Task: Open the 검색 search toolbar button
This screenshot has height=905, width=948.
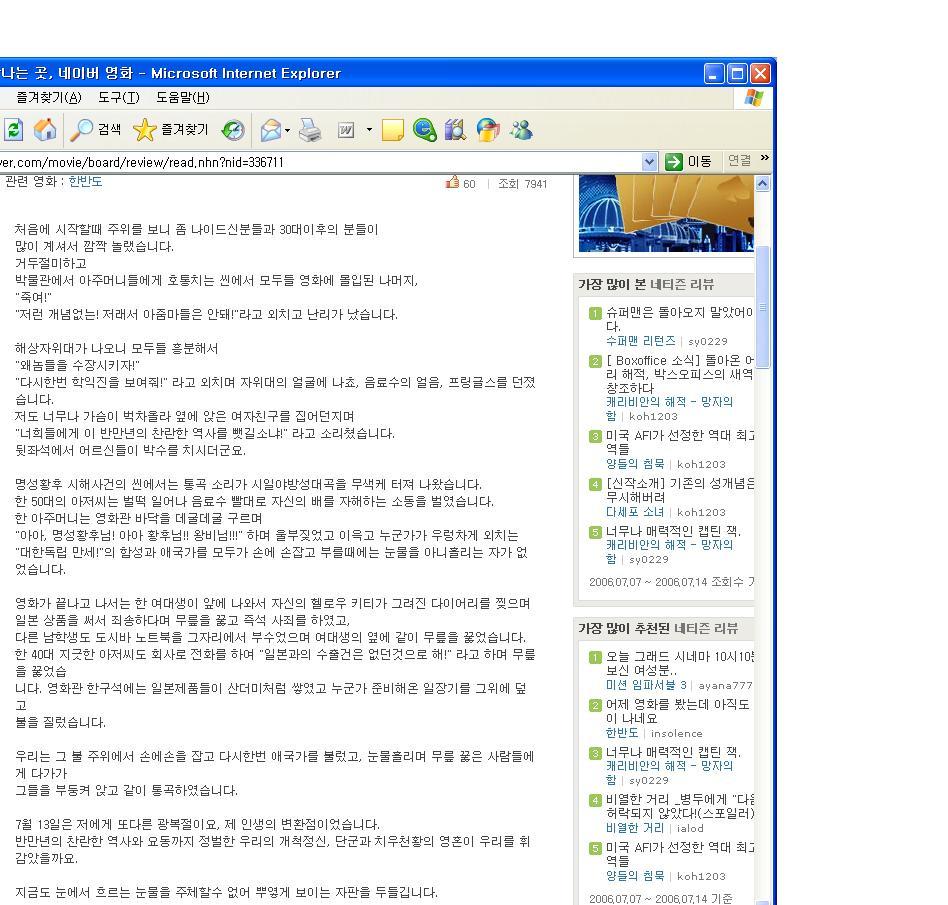Action: (96, 129)
